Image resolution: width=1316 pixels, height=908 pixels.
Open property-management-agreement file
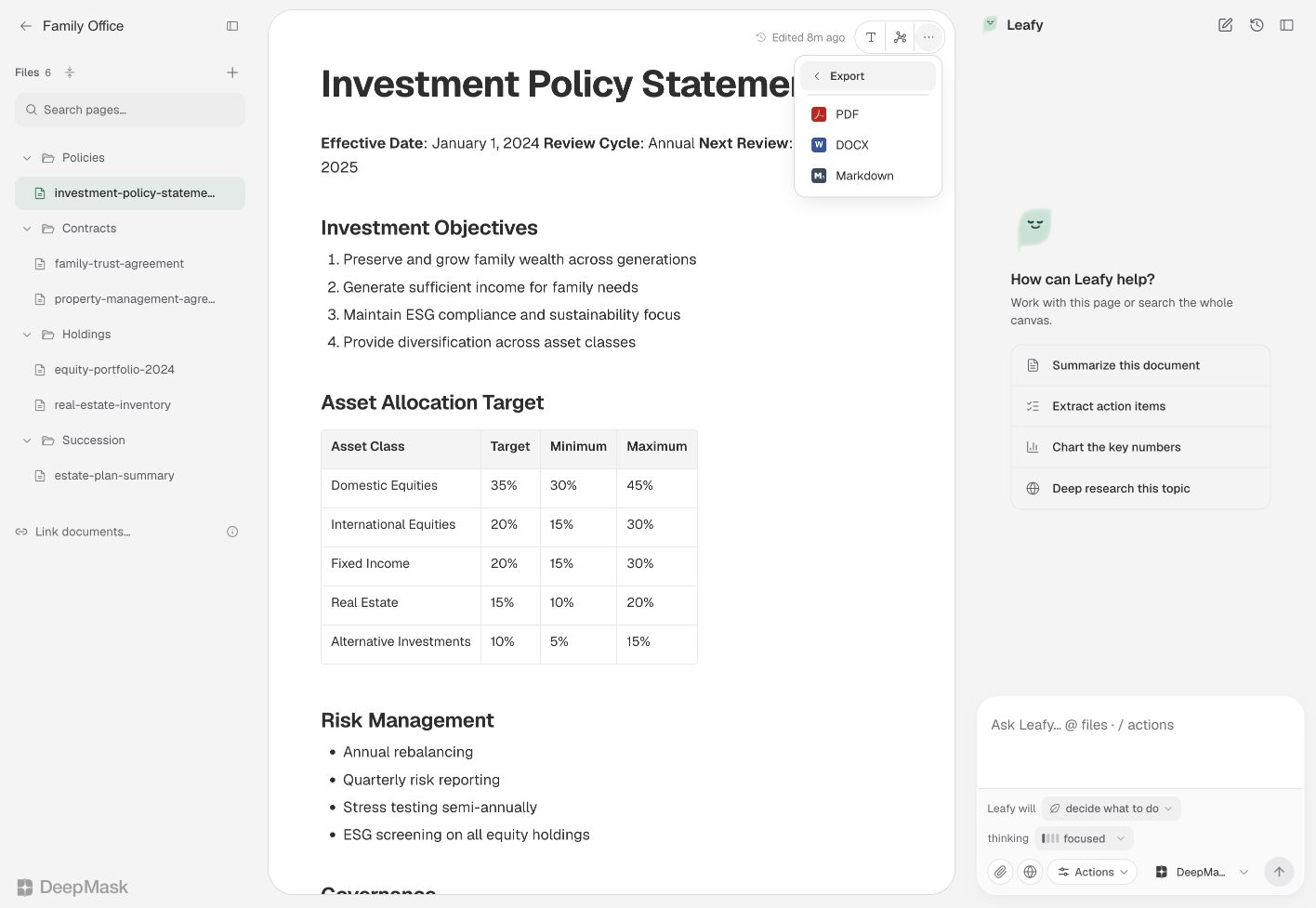(130, 299)
